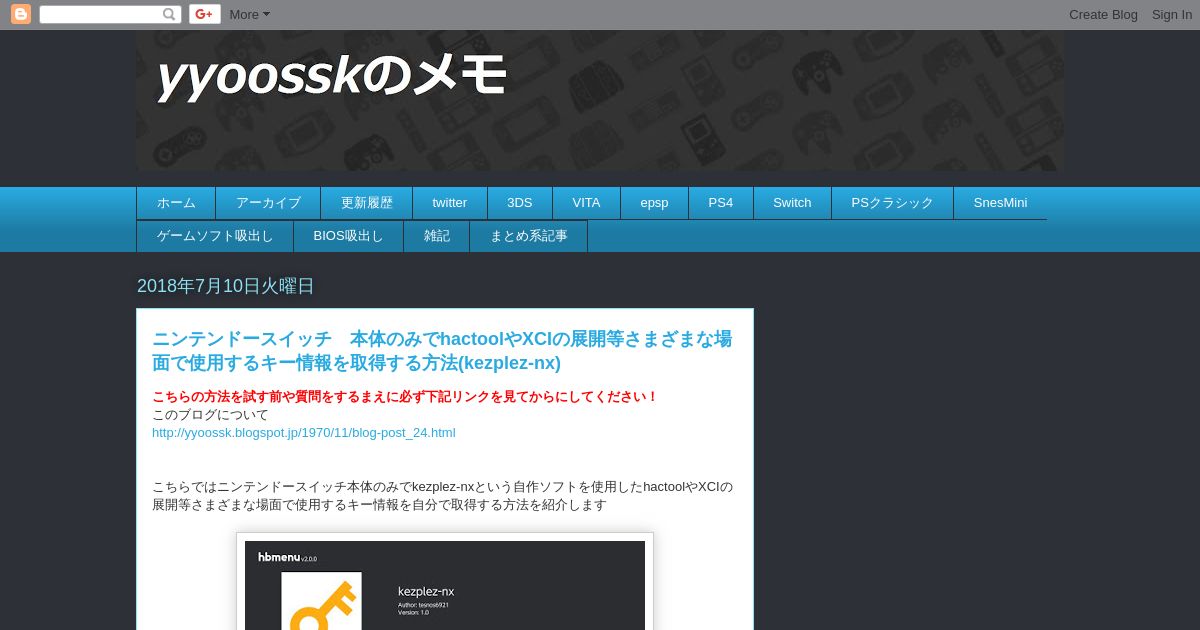The height and width of the screenshot is (630, 1200).
Task: Click the orange key icon in screenshot
Action: tap(322, 603)
